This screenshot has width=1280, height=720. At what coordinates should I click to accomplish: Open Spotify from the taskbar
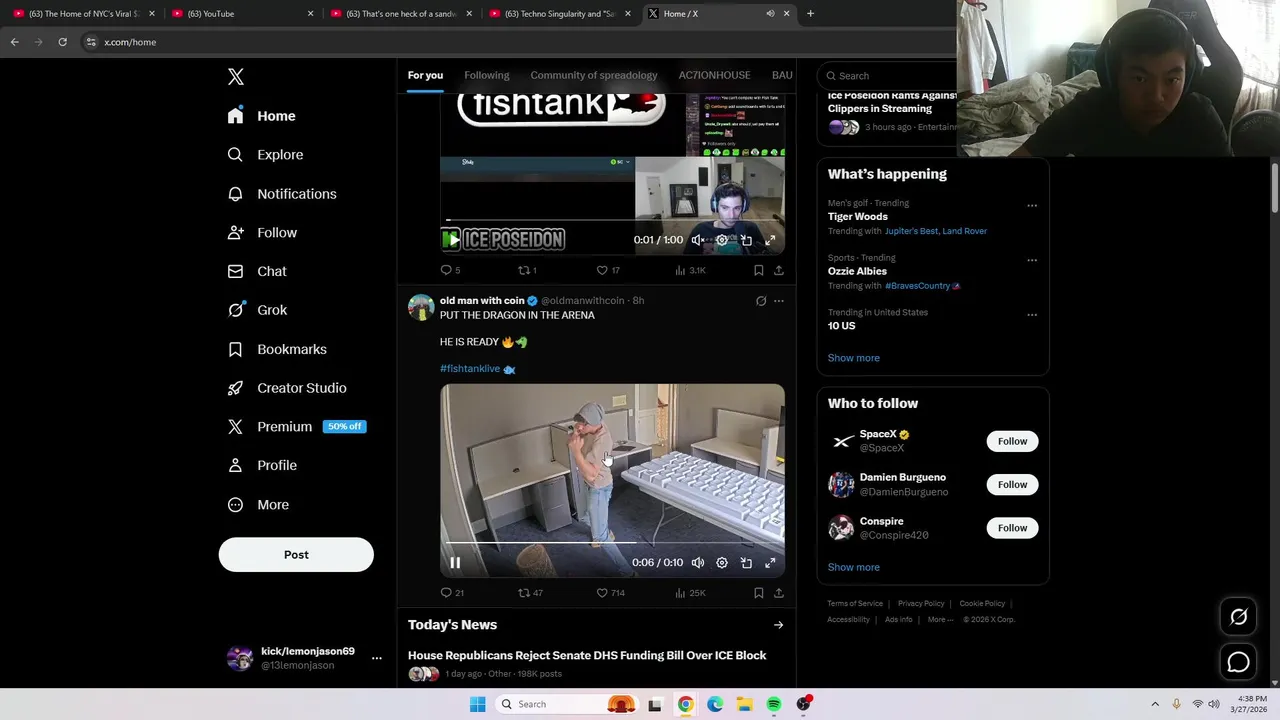(x=774, y=705)
